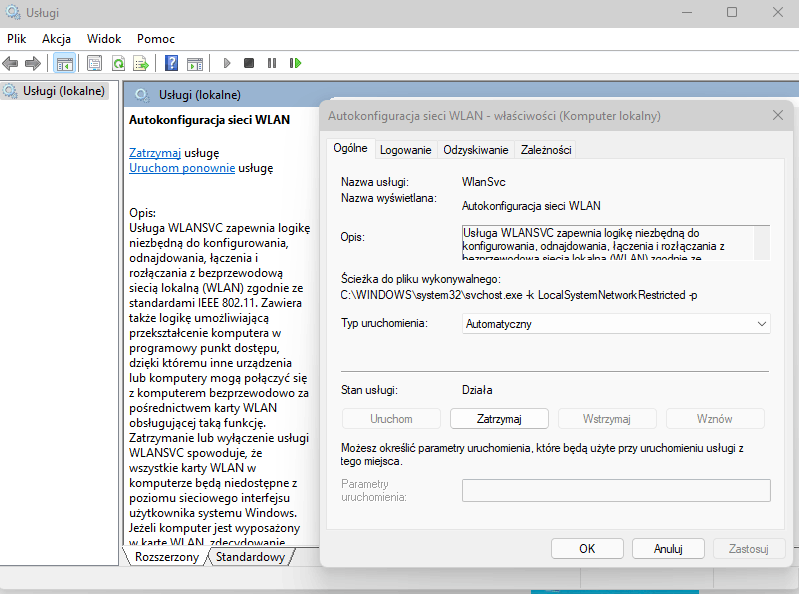Toggle the action pane toolbar icon
799x594 pixels.
pos(195,63)
